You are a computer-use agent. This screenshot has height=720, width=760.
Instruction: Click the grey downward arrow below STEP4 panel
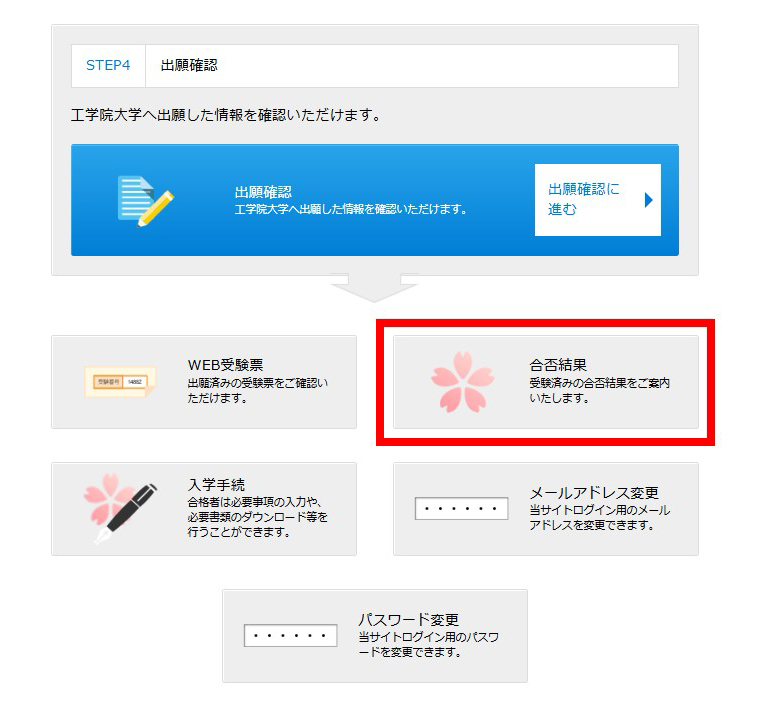click(374, 288)
